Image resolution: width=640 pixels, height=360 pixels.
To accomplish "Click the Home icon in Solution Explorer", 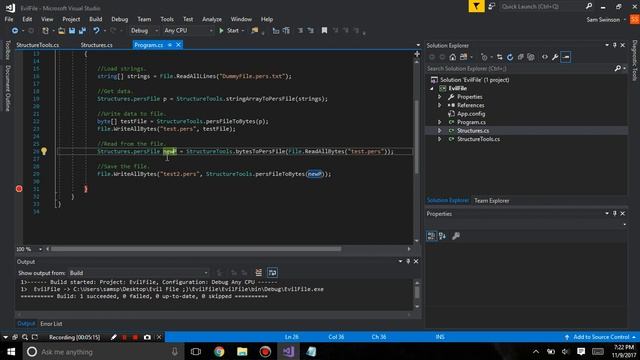I will click(453, 57).
